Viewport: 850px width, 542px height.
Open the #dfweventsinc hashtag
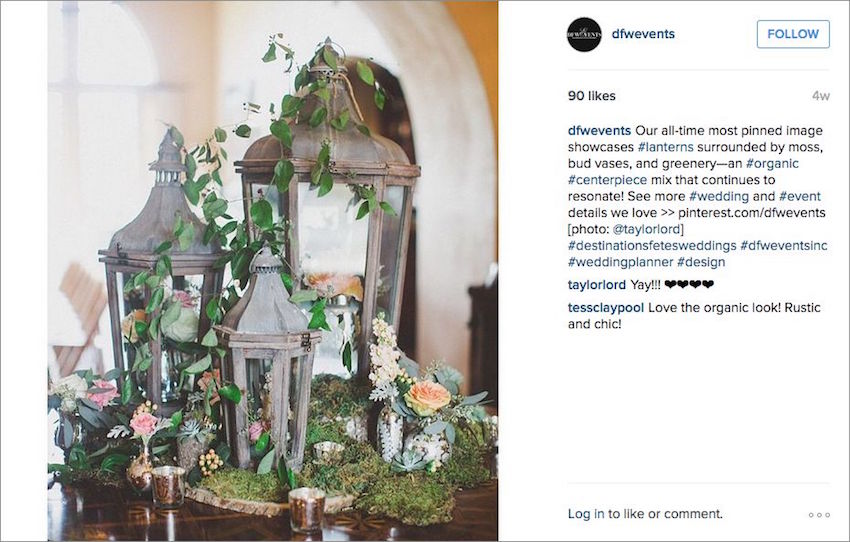783,246
